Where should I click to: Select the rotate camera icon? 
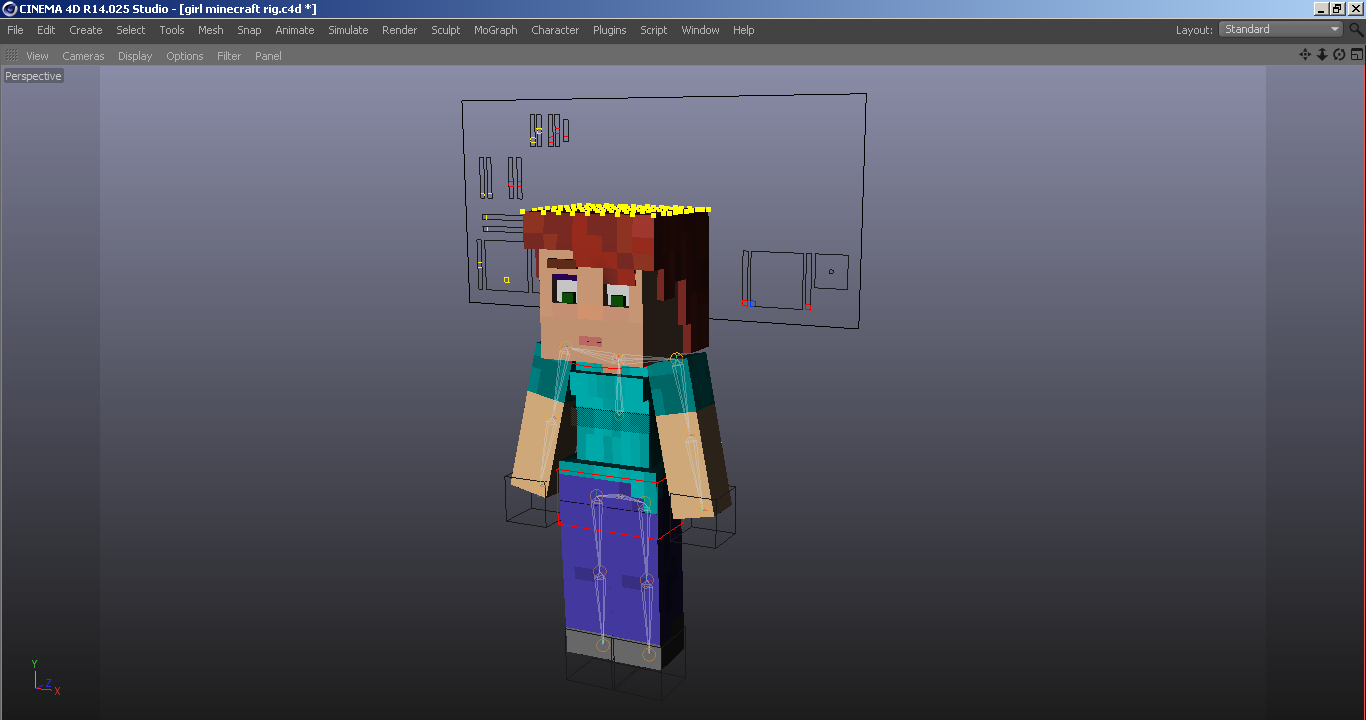coord(1339,54)
